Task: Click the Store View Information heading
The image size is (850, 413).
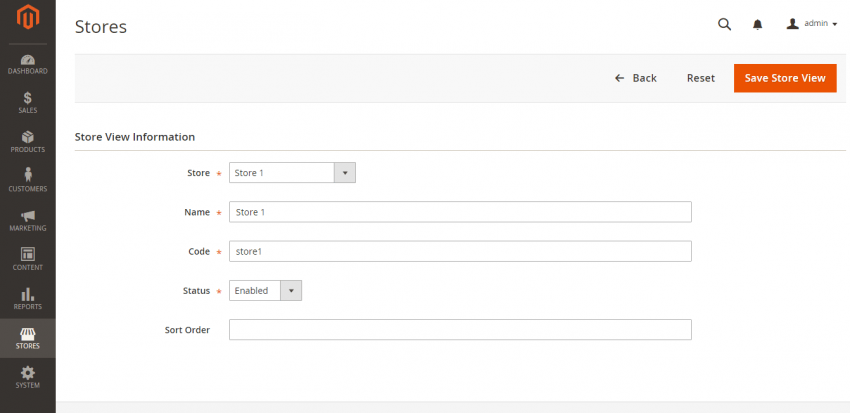Action: pos(134,137)
